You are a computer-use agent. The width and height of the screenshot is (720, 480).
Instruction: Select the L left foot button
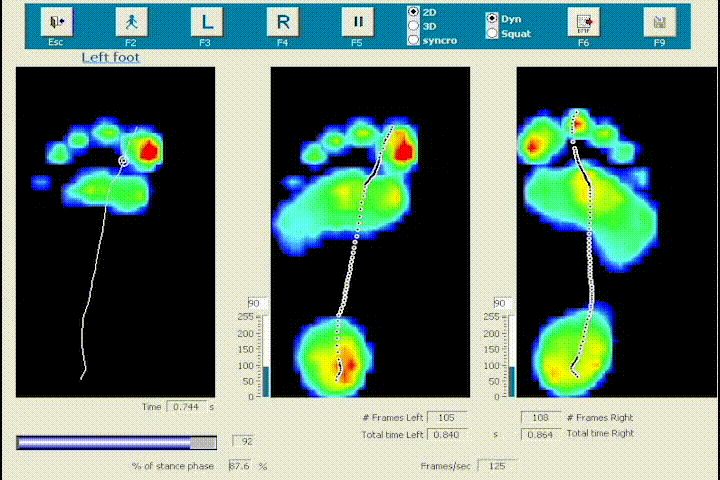tap(207, 22)
